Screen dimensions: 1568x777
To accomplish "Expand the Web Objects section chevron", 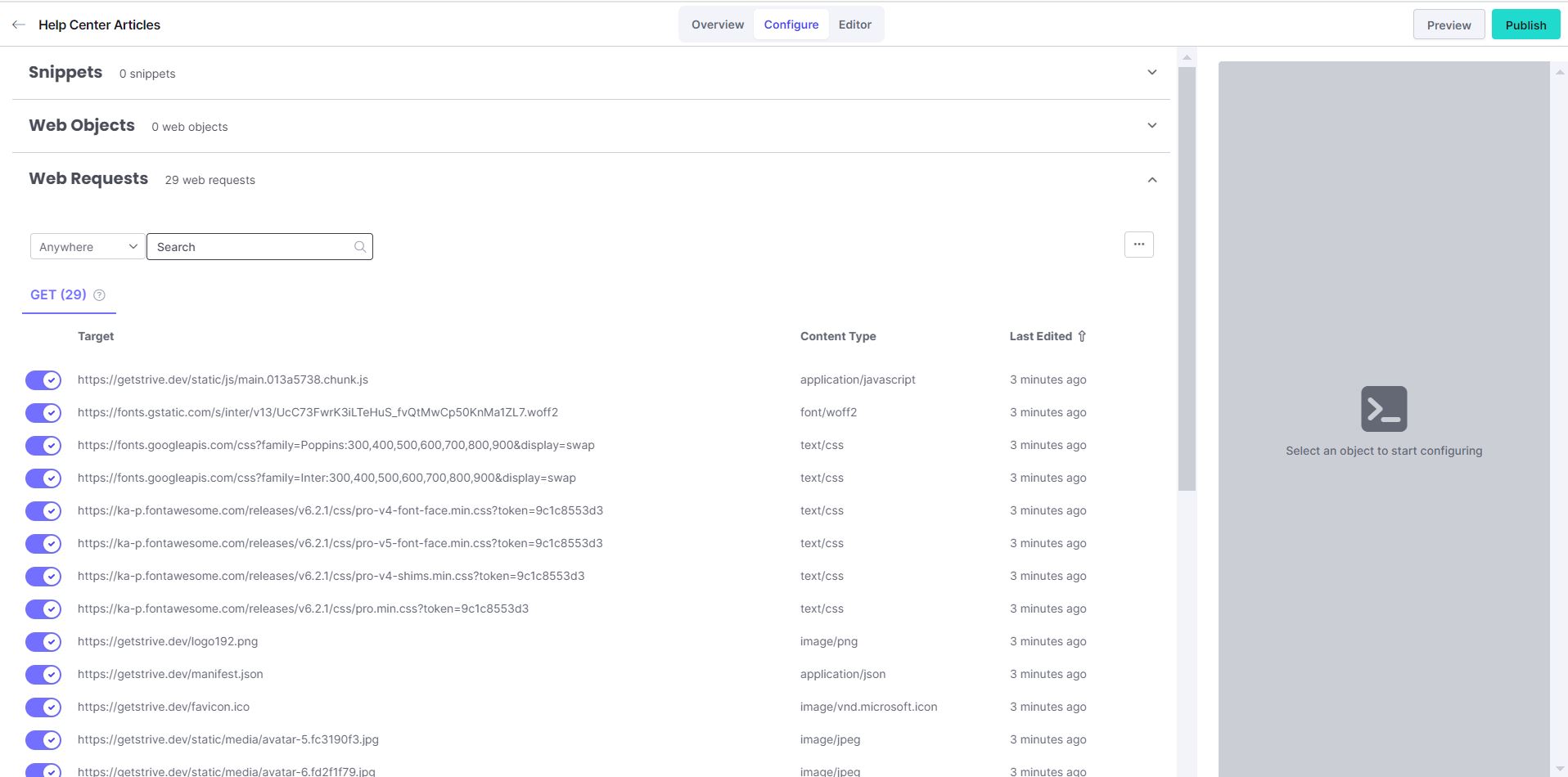I will point(1151,126).
